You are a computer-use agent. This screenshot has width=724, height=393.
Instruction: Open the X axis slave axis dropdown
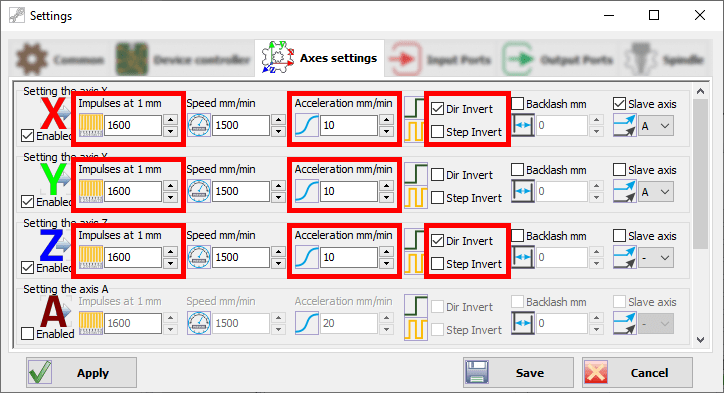coord(656,126)
